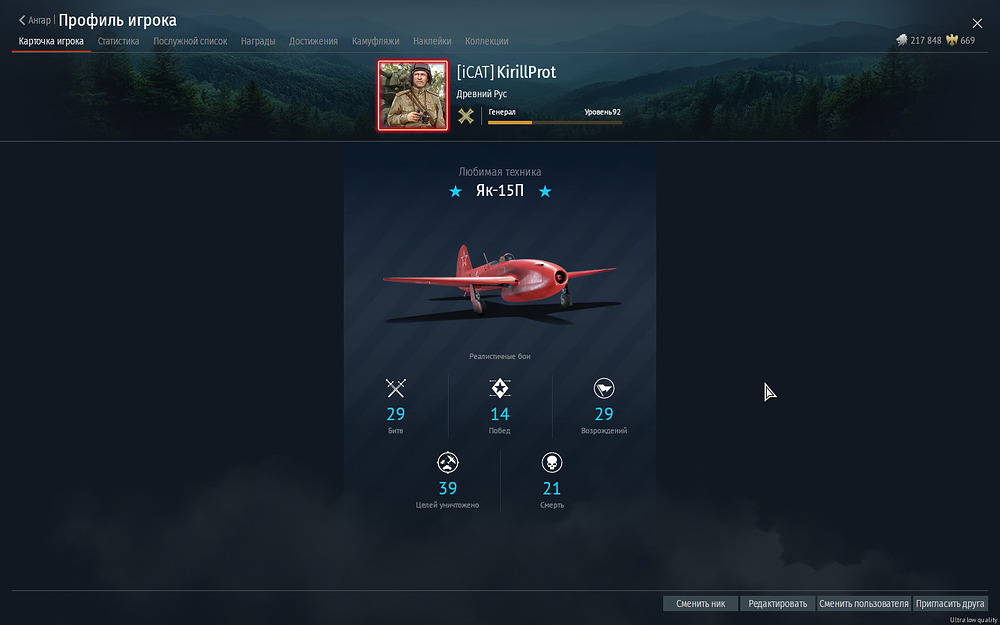This screenshot has width=1000, height=625.
Task: Open the Коллекции tab
Action: pos(487,41)
